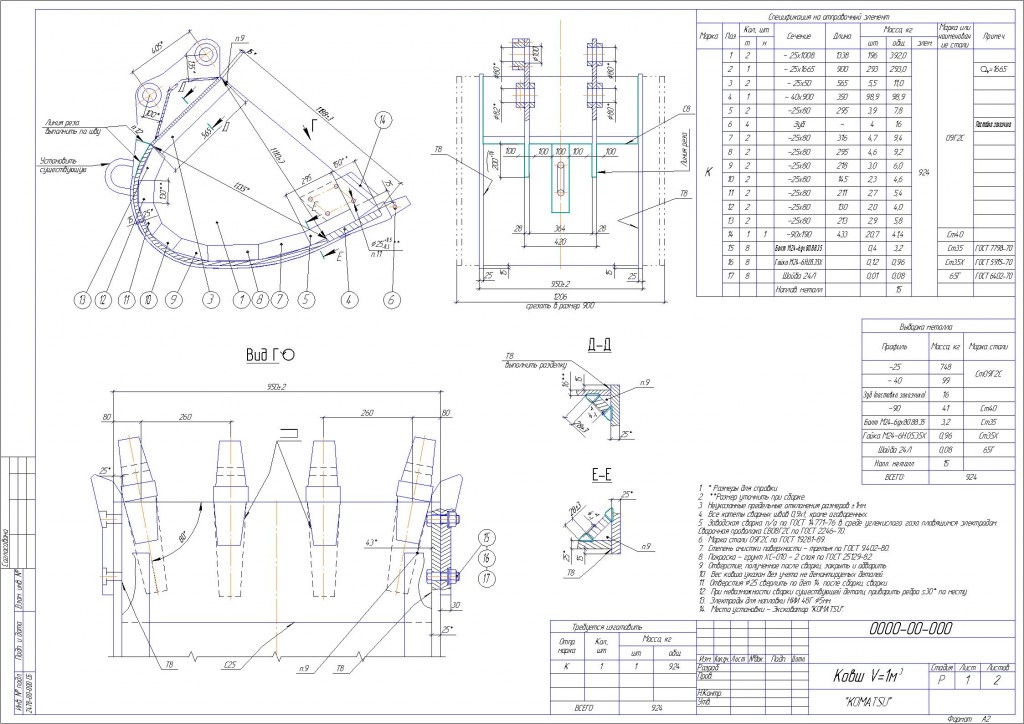The height and width of the screenshot is (724, 1024).
Task: Click position balloon 3
Action: pyautogui.click(x=210, y=300)
